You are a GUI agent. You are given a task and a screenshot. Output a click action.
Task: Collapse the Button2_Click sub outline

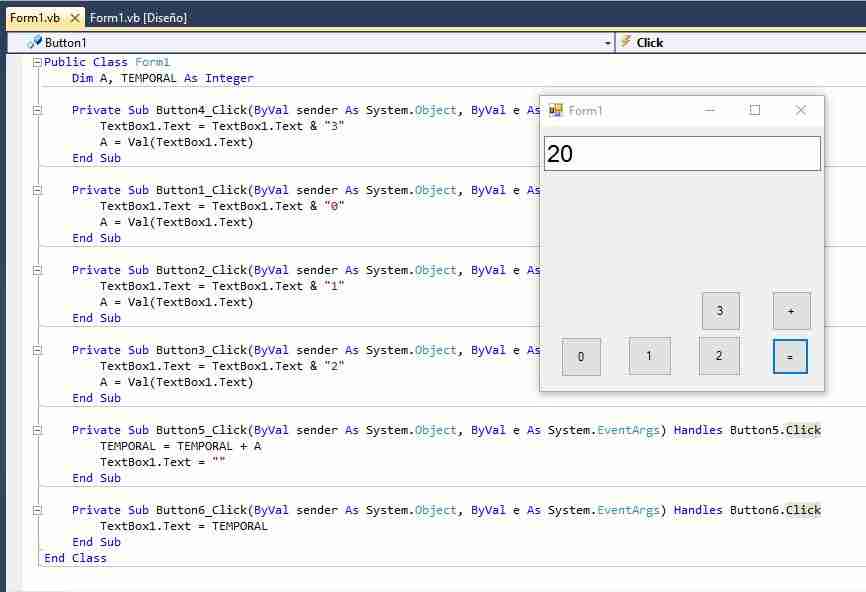coord(37,271)
